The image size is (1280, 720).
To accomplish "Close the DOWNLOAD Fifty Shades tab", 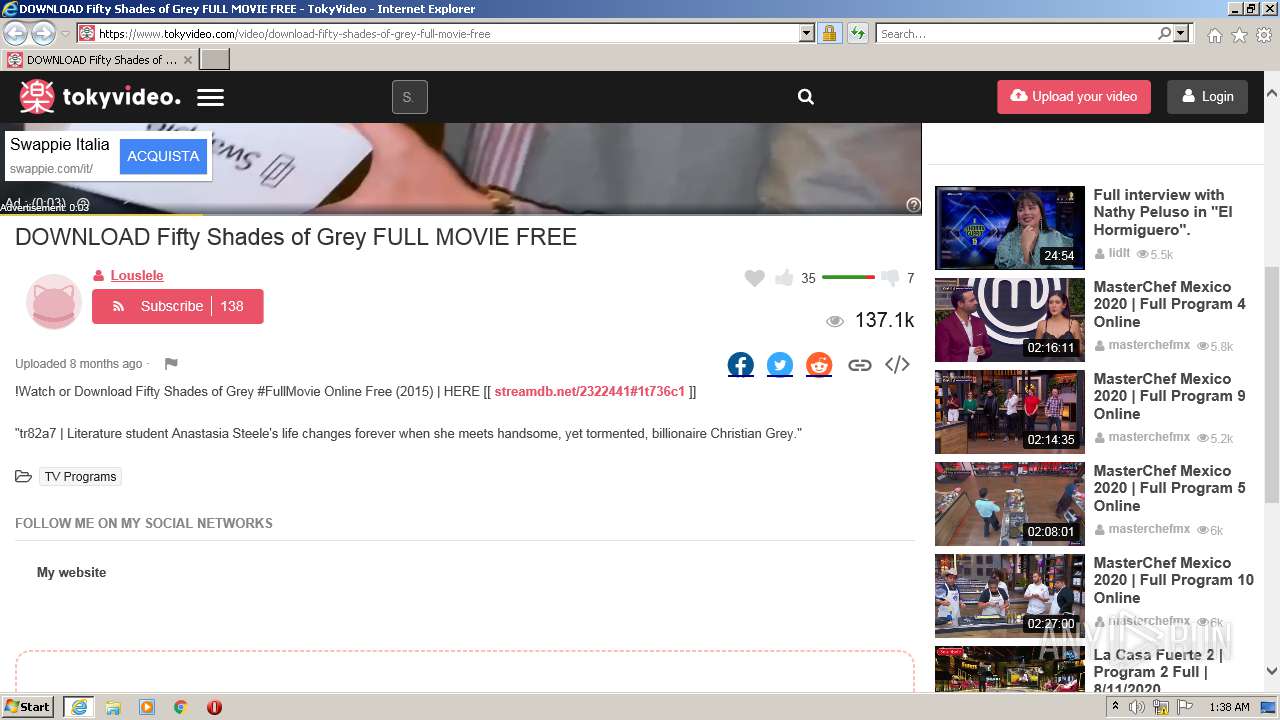I will point(187,59).
